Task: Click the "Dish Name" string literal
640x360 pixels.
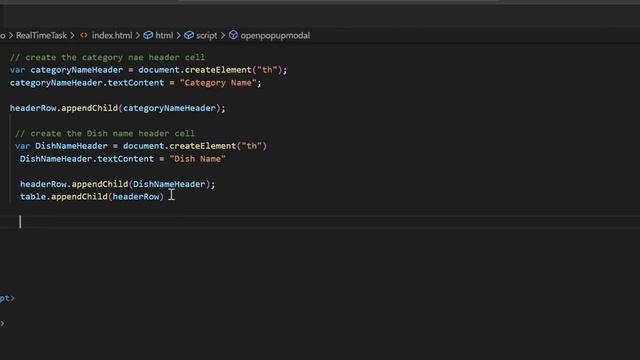Action: point(198,159)
